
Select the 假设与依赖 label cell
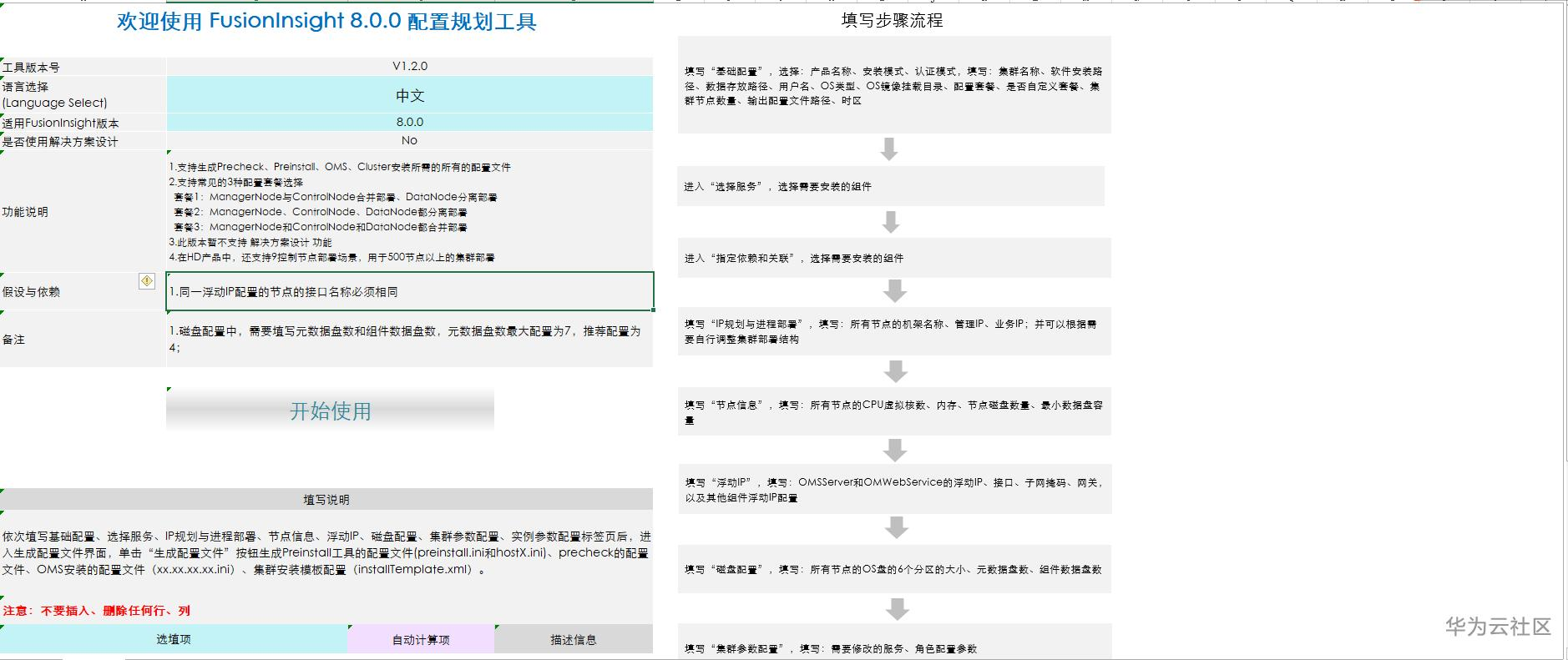83,291
